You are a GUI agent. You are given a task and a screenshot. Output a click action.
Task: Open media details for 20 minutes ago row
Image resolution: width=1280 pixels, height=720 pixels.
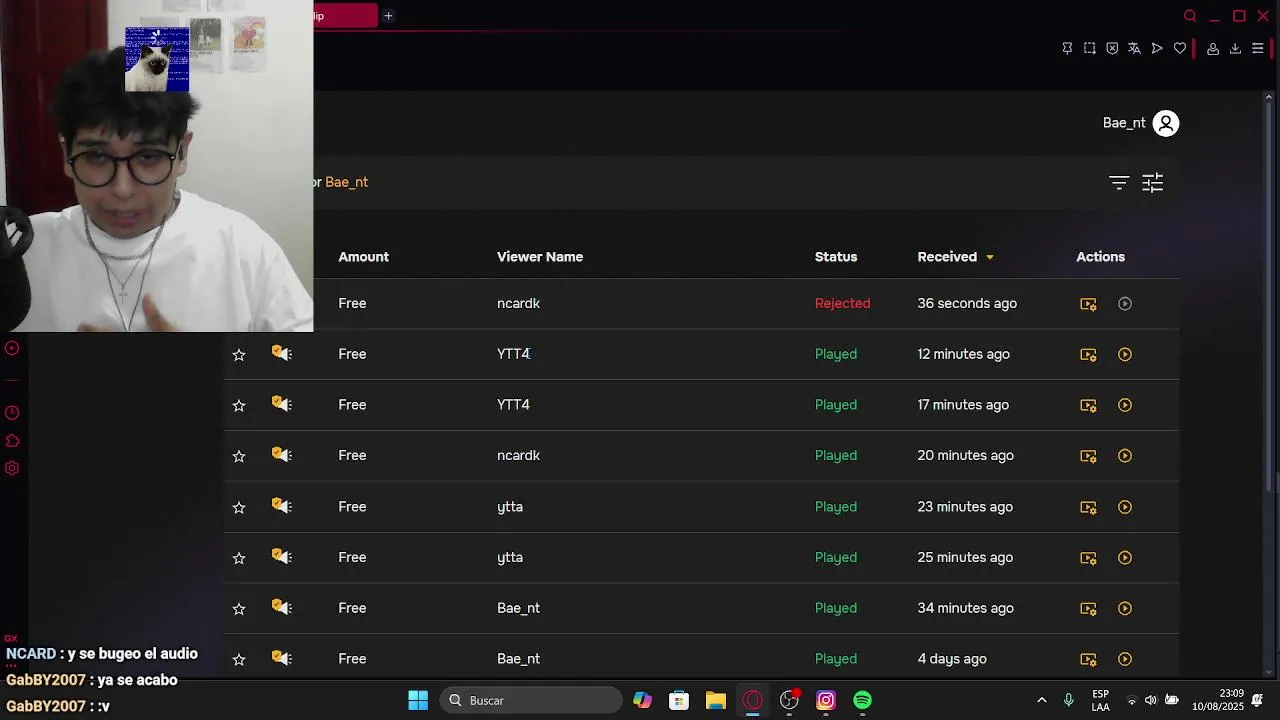1089,456
